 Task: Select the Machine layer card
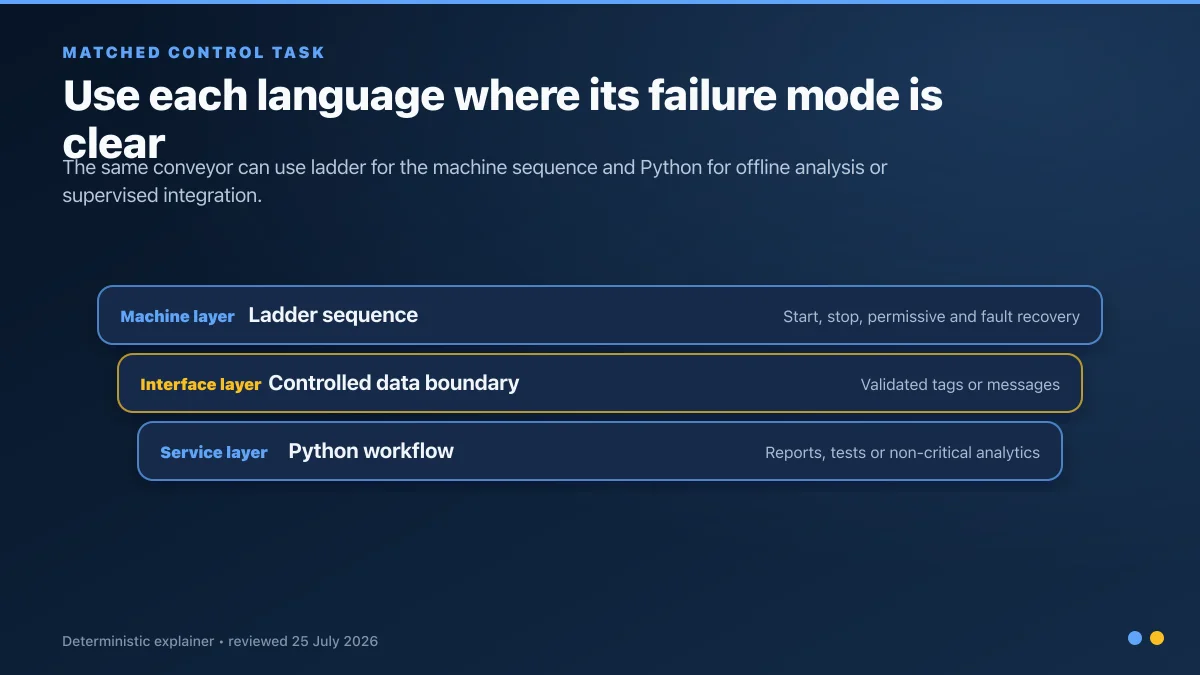(x=600, y=315)
